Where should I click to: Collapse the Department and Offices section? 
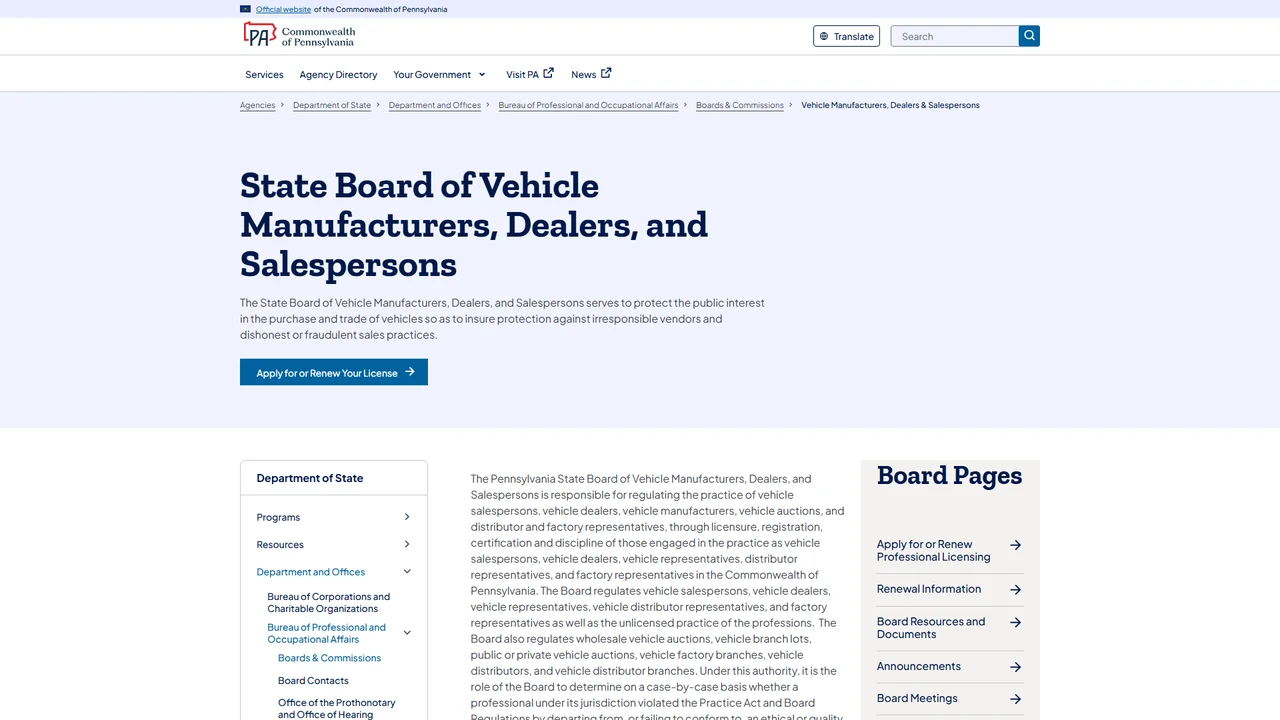[407, 572]
